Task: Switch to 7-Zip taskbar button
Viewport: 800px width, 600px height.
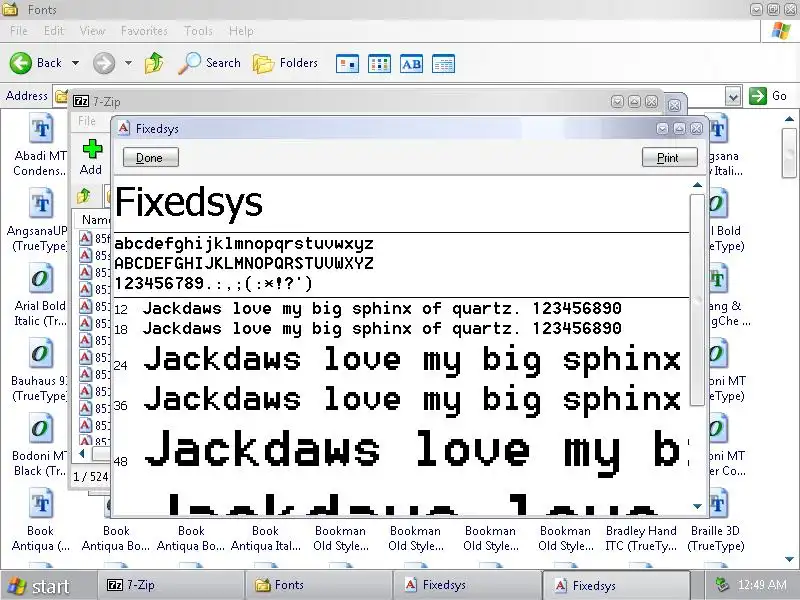Action: pos(170,585)
